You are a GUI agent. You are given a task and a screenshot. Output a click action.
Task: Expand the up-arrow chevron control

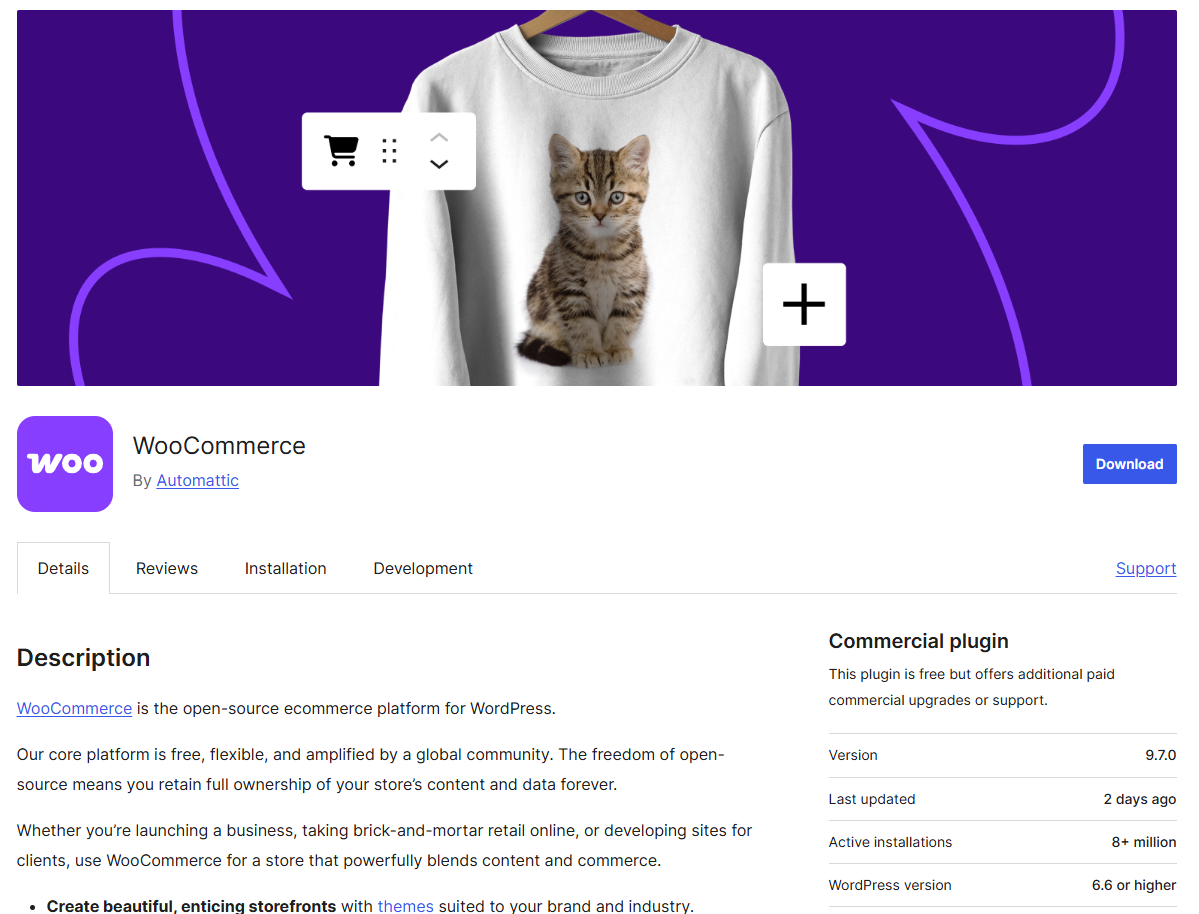(x=438, y=137)
